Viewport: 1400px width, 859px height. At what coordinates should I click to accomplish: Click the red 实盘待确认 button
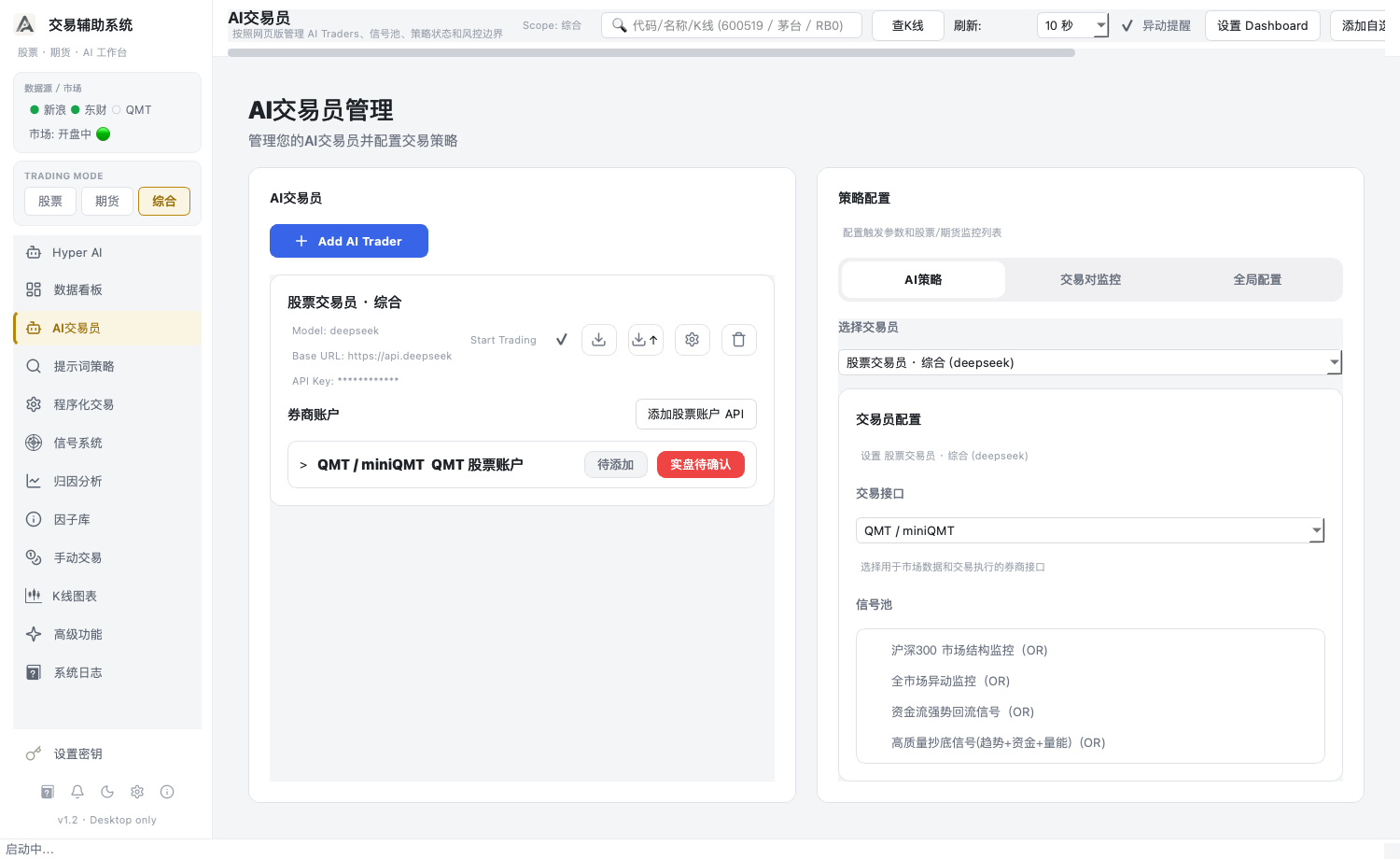(x=701, y=464)
